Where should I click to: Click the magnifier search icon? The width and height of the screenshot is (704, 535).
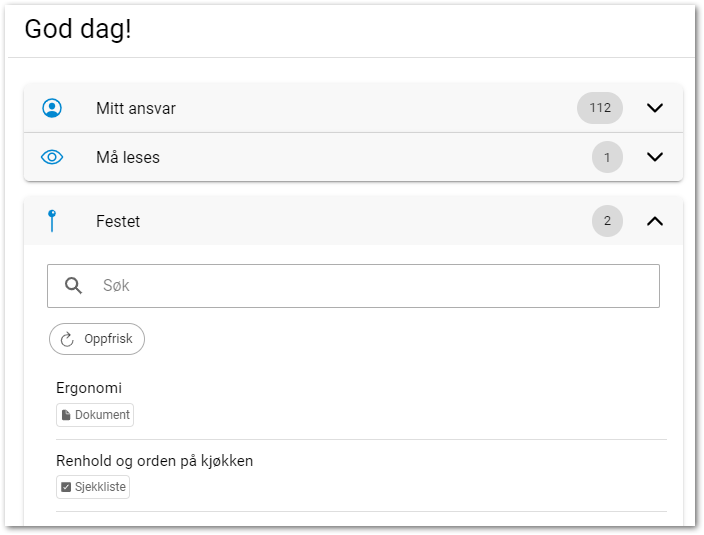point(73,286)
